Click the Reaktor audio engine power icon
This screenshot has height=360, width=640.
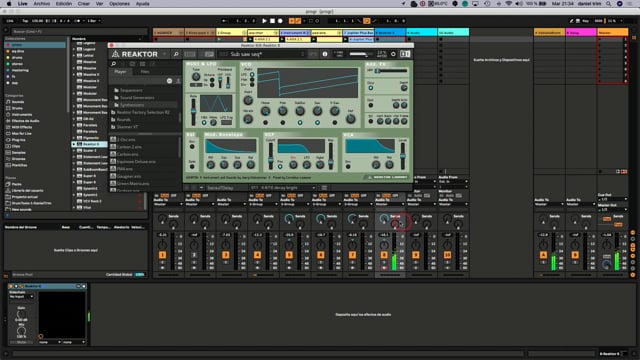click(393, 54)
